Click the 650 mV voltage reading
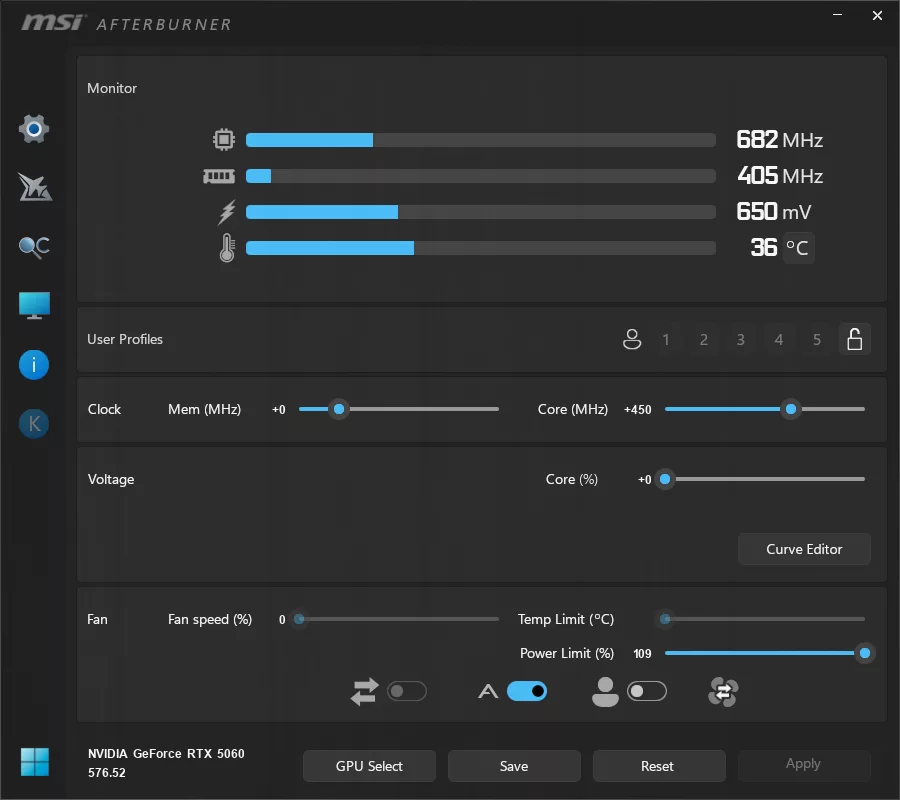The image size is (900, 800). 774,212
